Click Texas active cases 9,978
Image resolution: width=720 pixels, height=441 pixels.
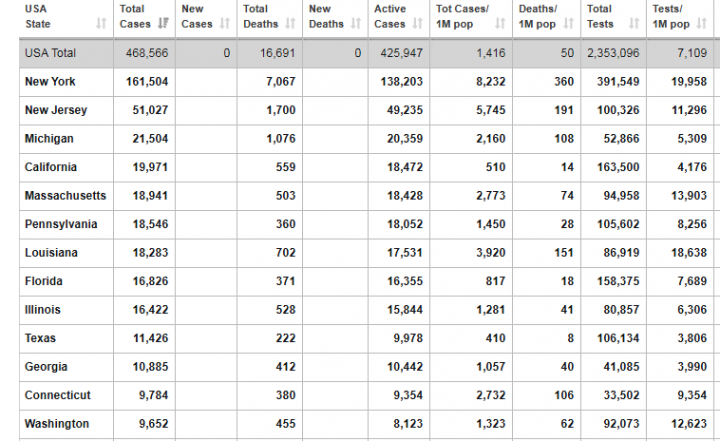pyautogui.click(x=408, y=338)
